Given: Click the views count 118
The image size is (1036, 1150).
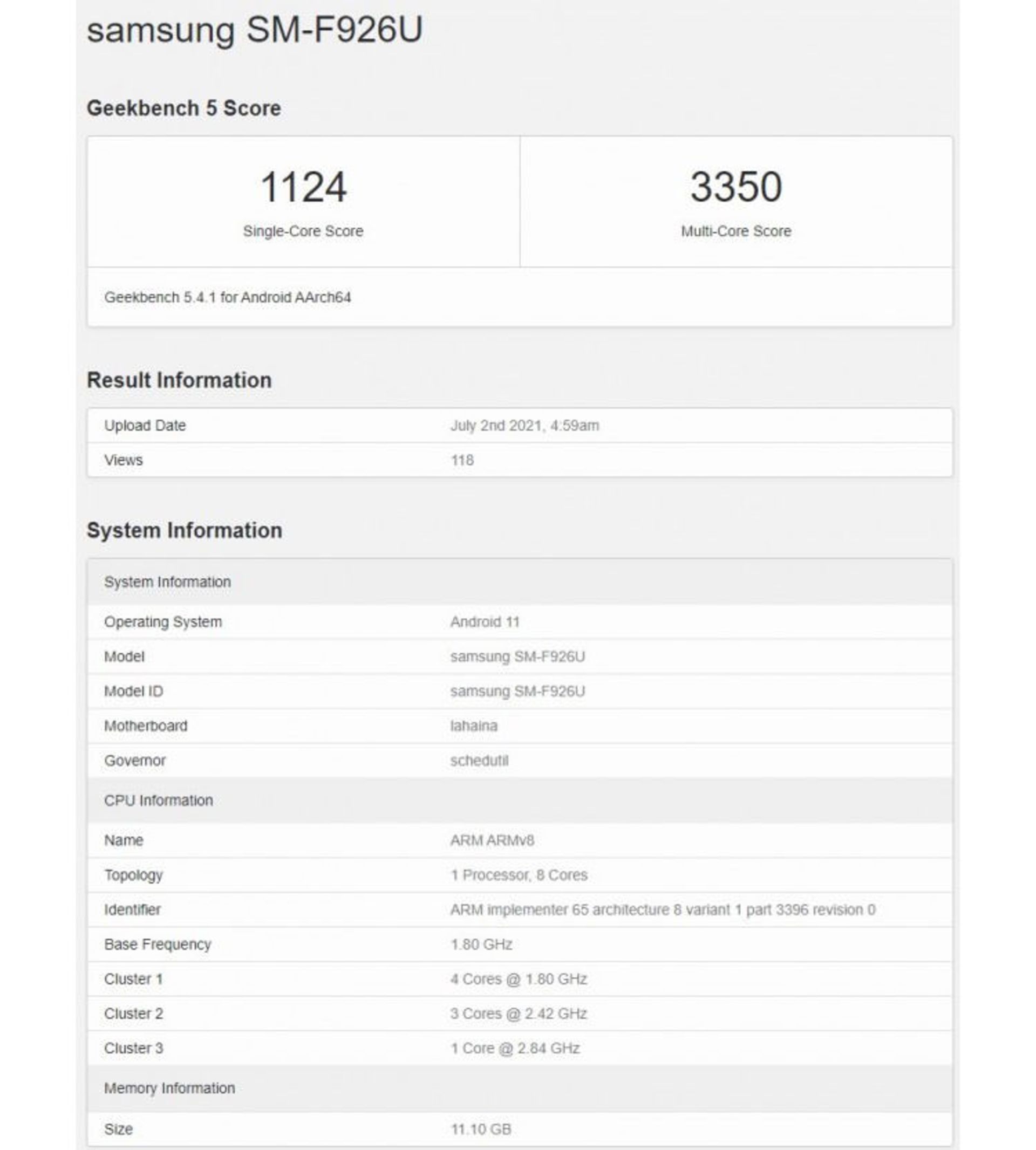Looking at the screenshot, I should 462,460.
